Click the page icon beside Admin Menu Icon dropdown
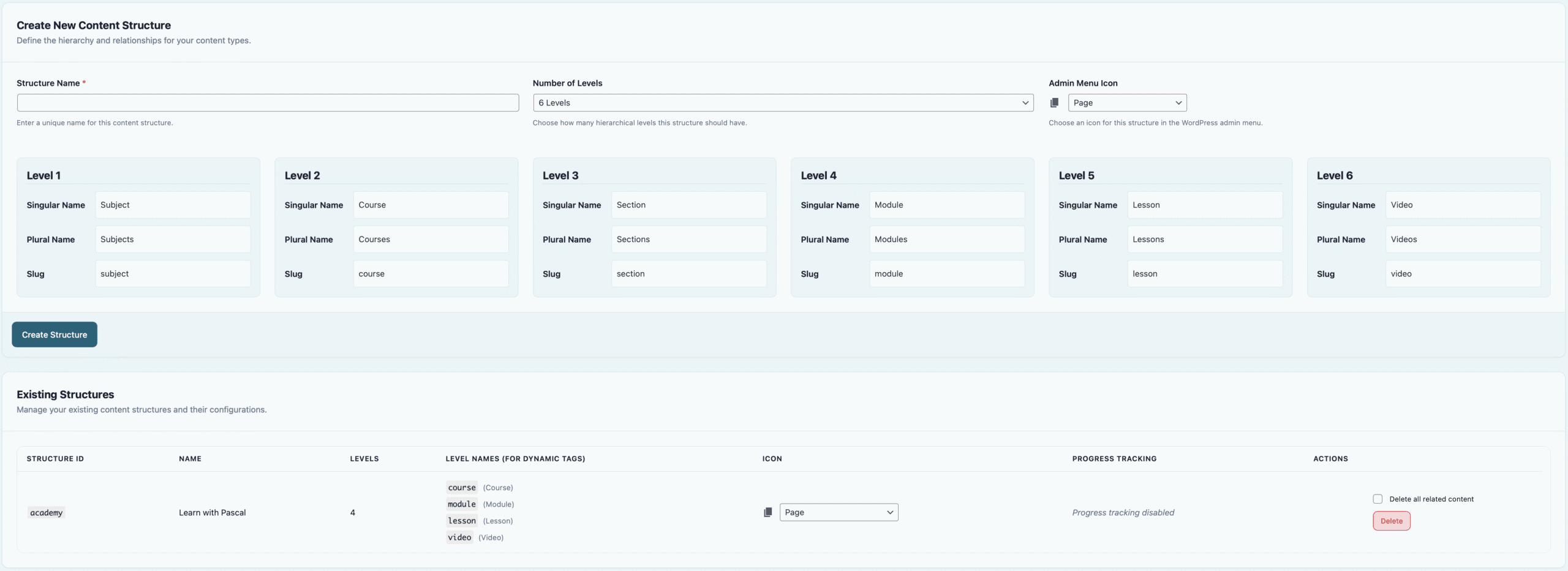The width and height of the screenshot is (1568, 571). pos(1054,103)
